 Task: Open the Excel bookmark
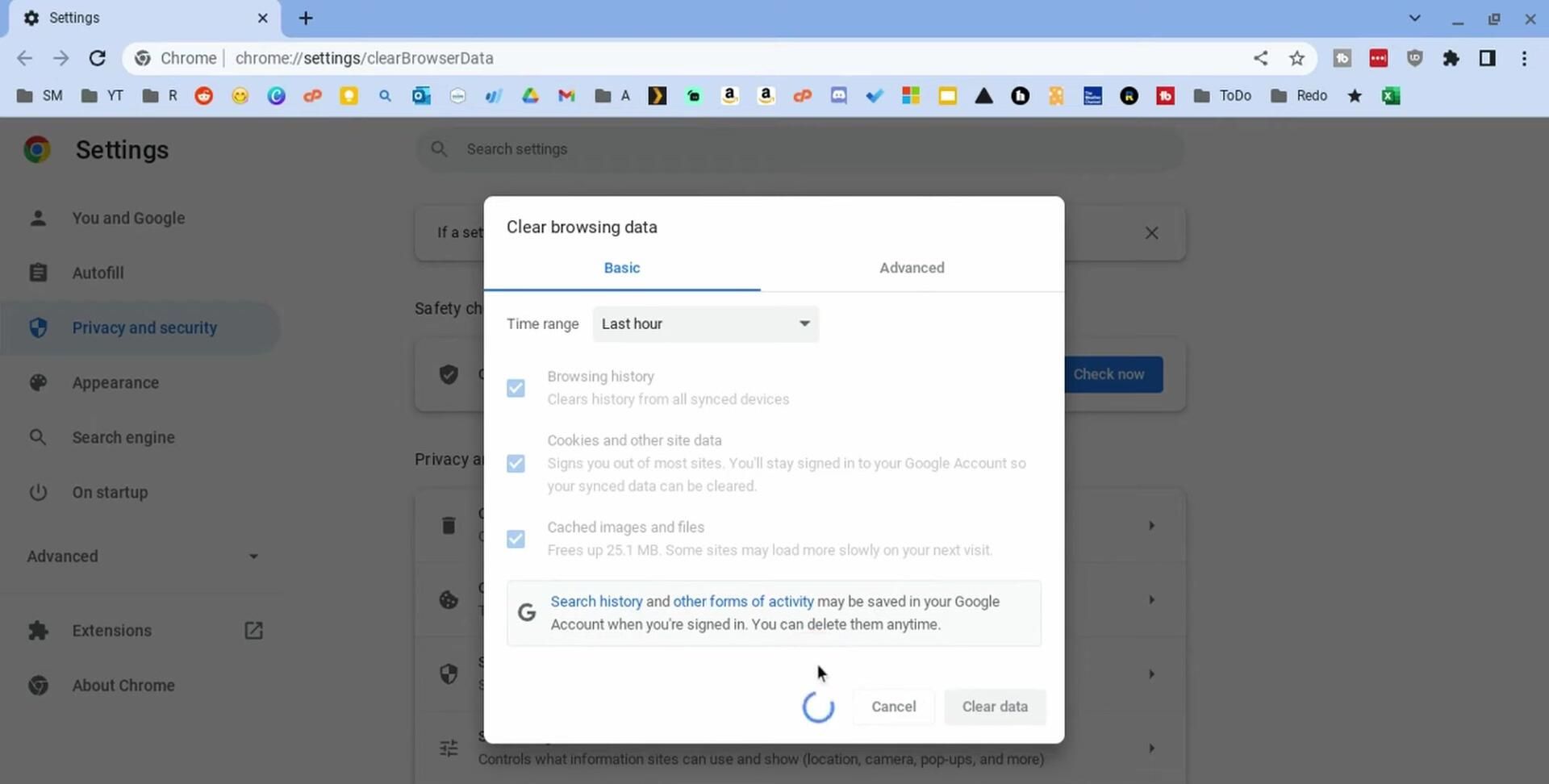coord(1391,96)
